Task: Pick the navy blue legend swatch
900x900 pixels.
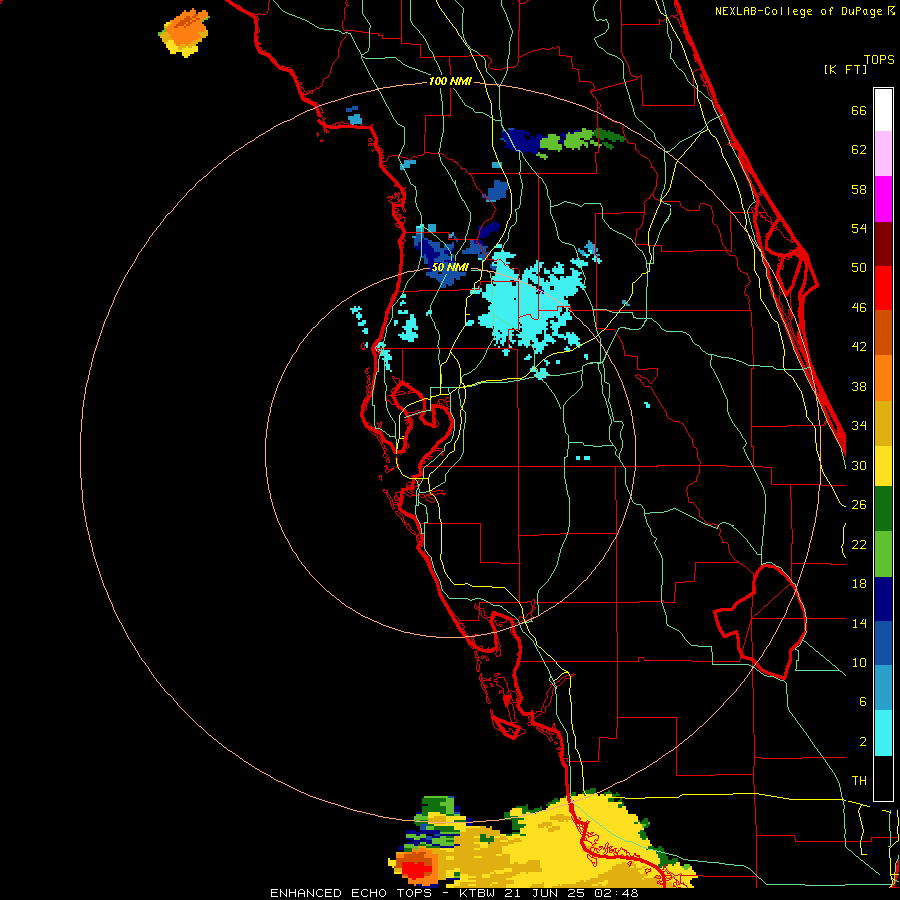Action: (x=883, y=599)
